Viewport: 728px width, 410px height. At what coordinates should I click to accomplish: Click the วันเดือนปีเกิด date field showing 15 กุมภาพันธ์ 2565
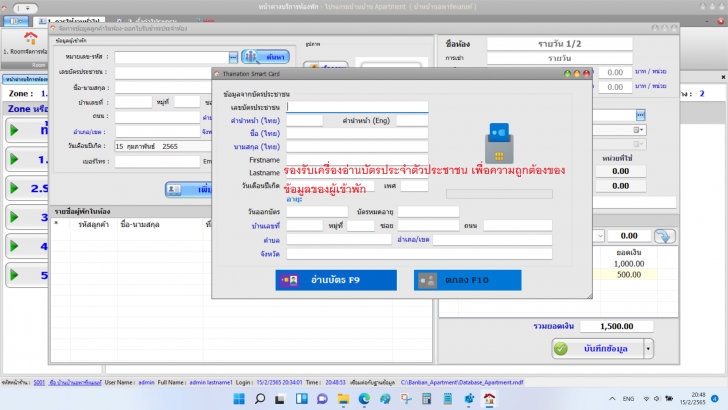[x=162, y=146]
